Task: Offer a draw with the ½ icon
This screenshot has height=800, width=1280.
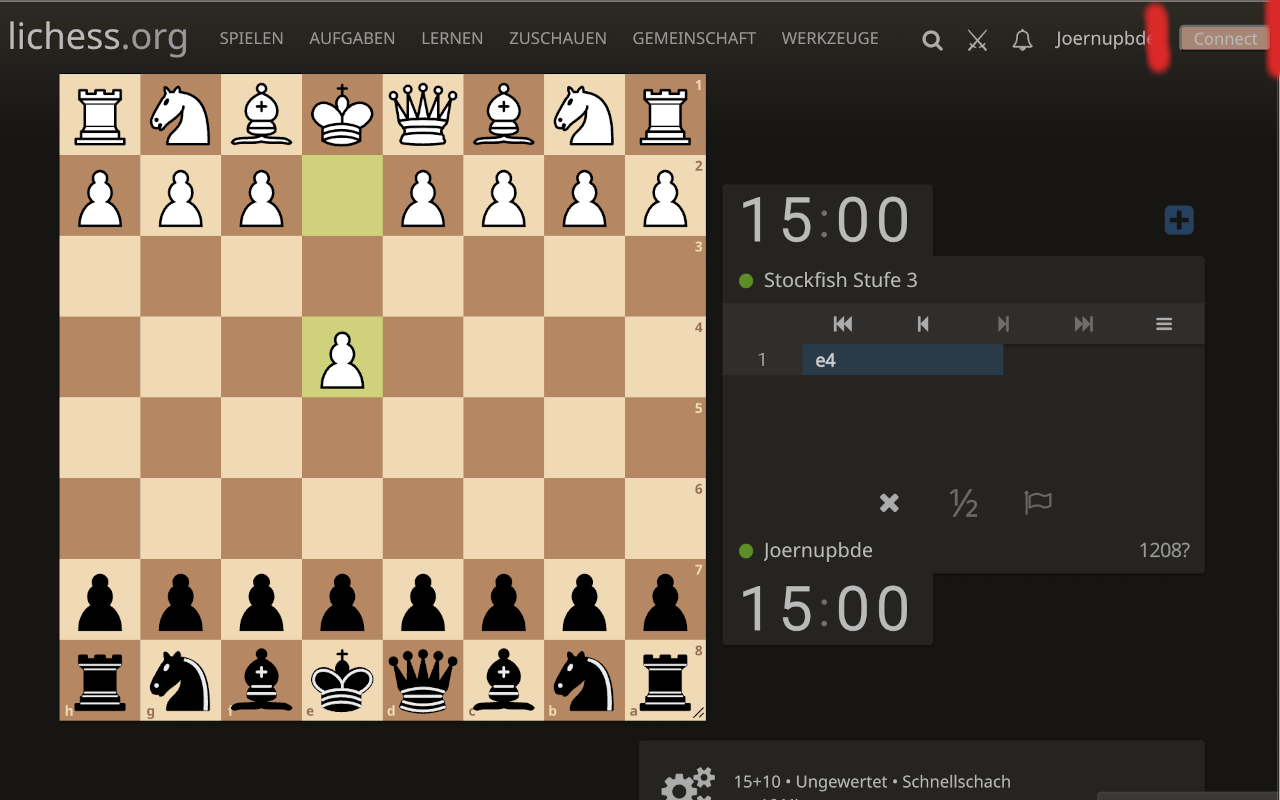Action: (x=963, y=503)
